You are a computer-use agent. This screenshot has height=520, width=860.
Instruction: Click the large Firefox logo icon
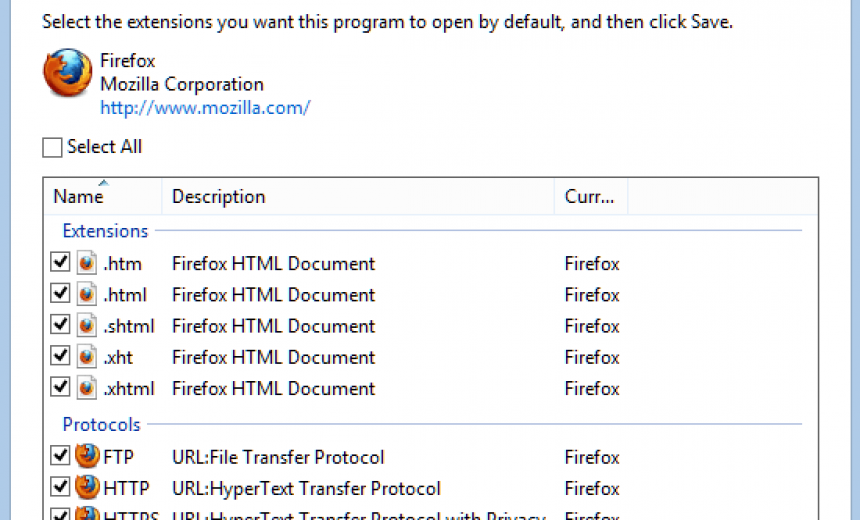(66, 75)
